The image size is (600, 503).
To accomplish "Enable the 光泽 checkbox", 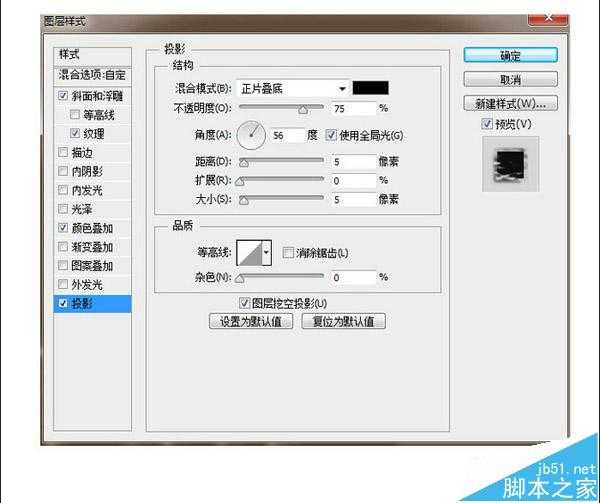I will tap(63, 209).
